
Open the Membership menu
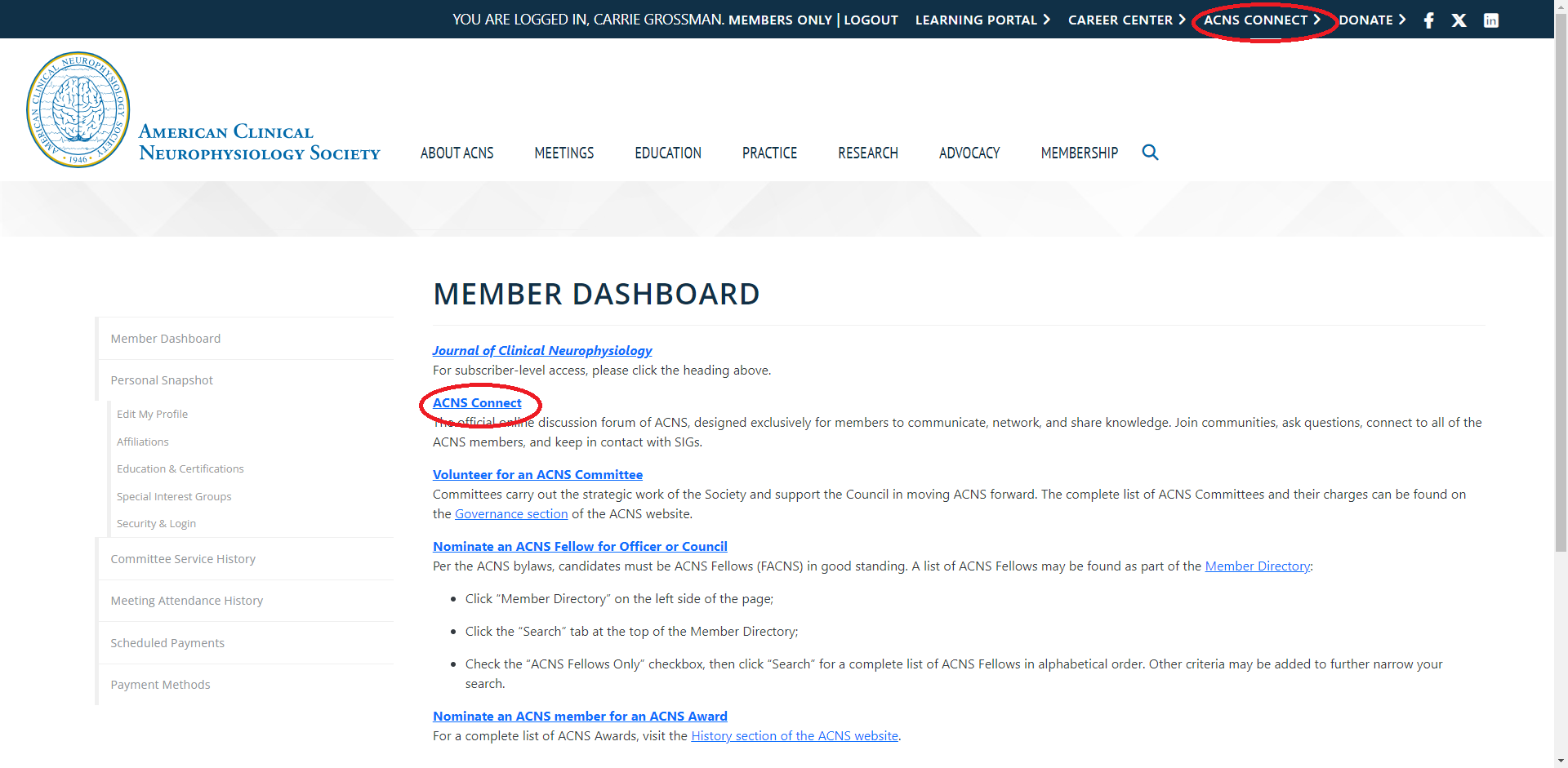[1079, 153]
